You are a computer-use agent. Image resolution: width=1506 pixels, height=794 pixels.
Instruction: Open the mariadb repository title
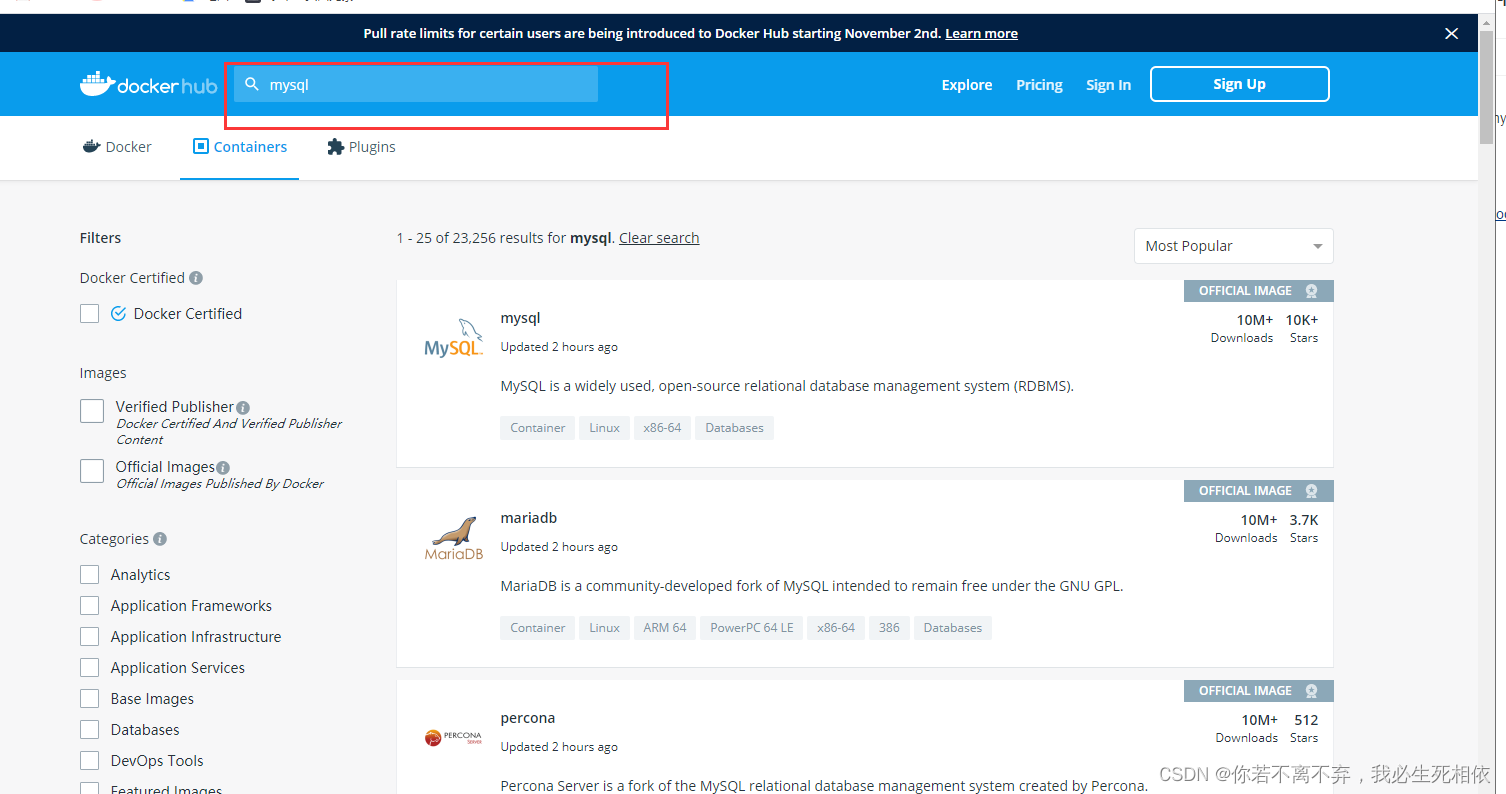click(x=528, y=518)
